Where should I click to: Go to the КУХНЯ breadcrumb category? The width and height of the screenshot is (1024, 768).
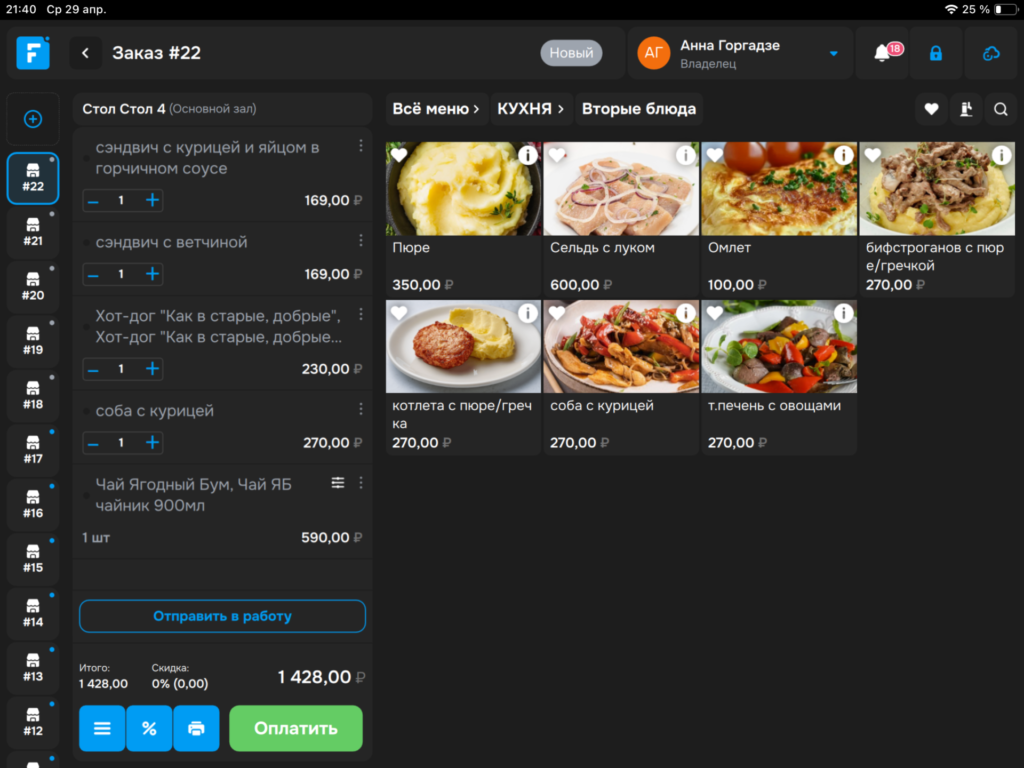(531, 109)
